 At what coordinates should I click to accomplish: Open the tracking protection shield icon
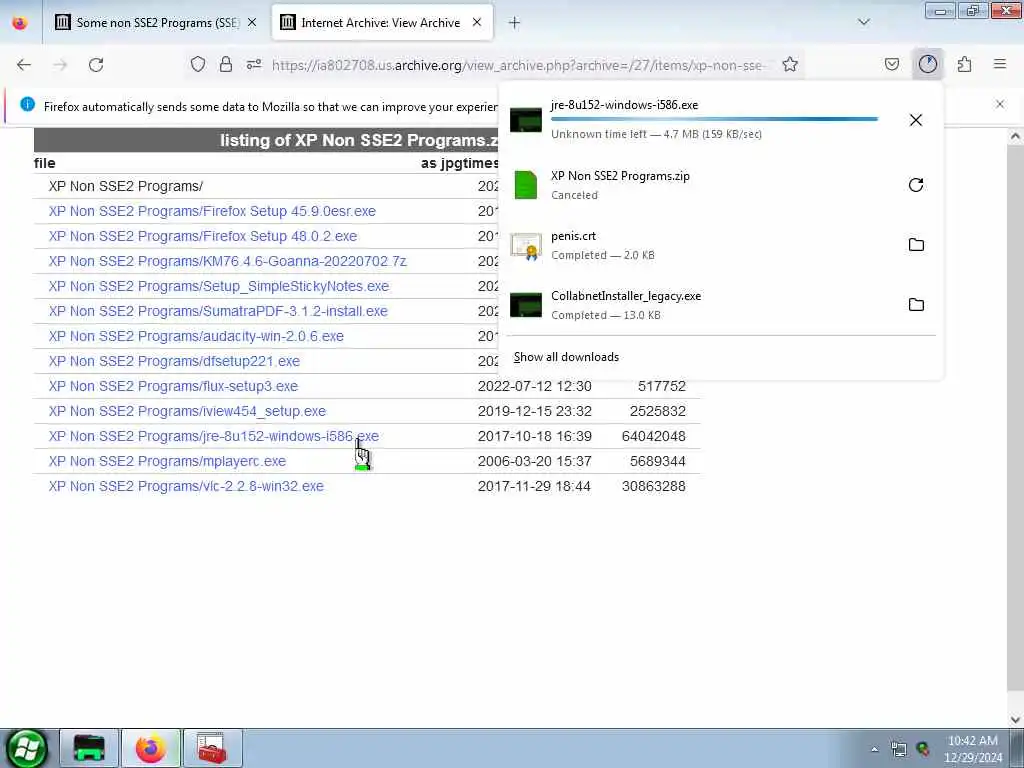[x=198, y=64]
